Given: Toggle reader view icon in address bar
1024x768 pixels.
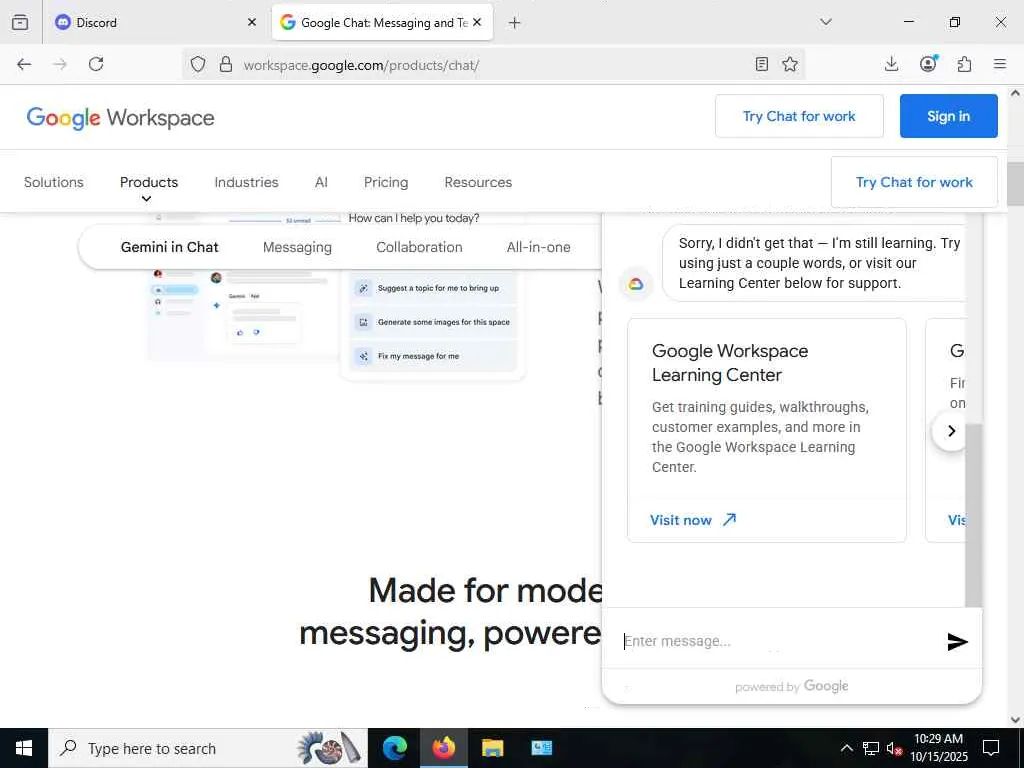Looking at the screenshot, I should tap(761, 64).
